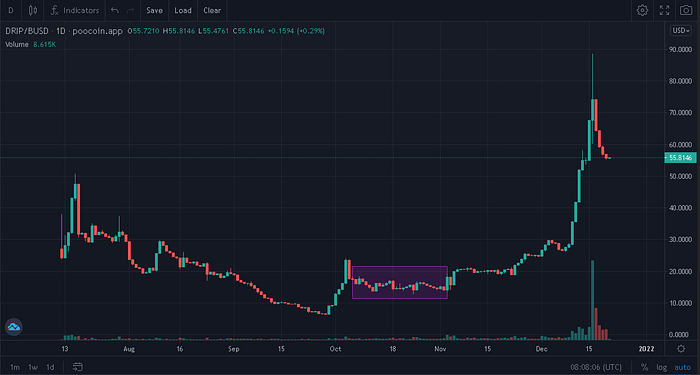Toggle percentage scale mode
Image resolution: width=700 pixels, height=375 pixels.
pyautogui.click(x=644, y=367)
